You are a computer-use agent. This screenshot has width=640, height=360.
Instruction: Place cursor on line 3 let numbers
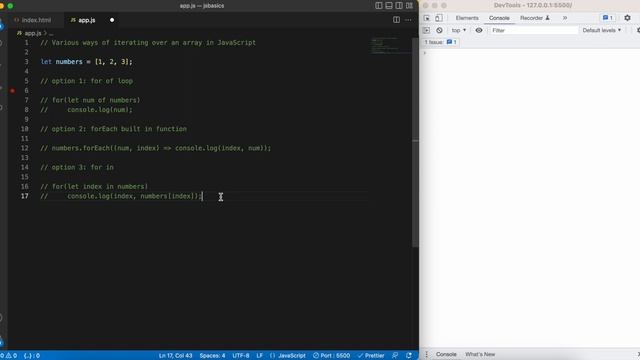click(87, 62)
